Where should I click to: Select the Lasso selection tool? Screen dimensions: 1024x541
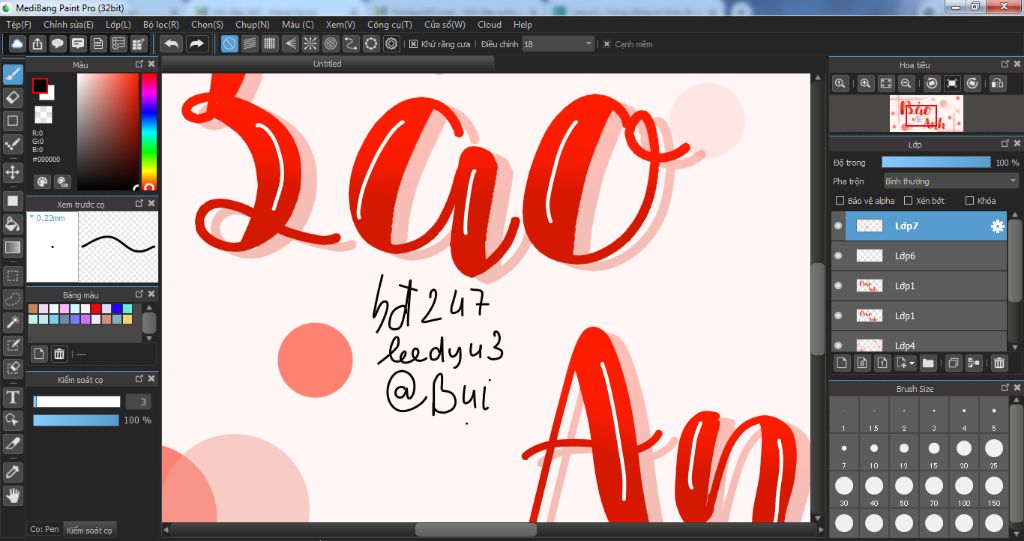coord(13,299)
